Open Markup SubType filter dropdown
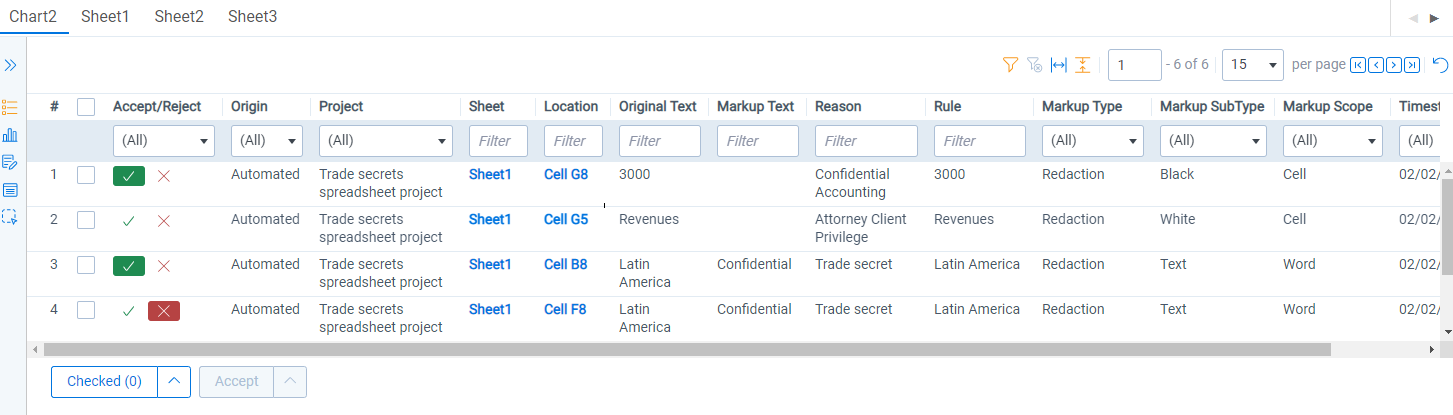 click(1213, 141)
